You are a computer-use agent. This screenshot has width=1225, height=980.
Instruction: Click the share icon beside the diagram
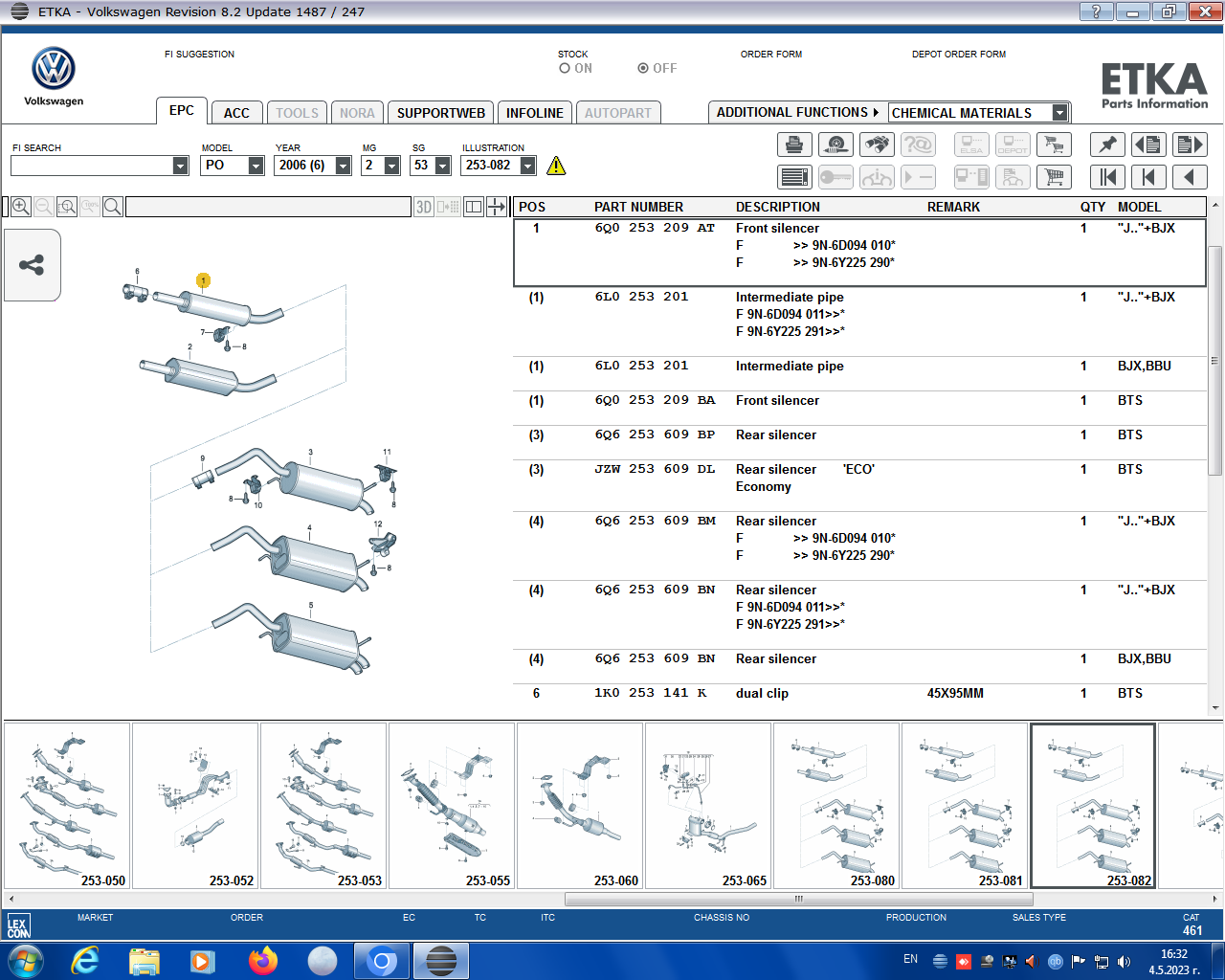pyautogui.click(x=32, y=265)
